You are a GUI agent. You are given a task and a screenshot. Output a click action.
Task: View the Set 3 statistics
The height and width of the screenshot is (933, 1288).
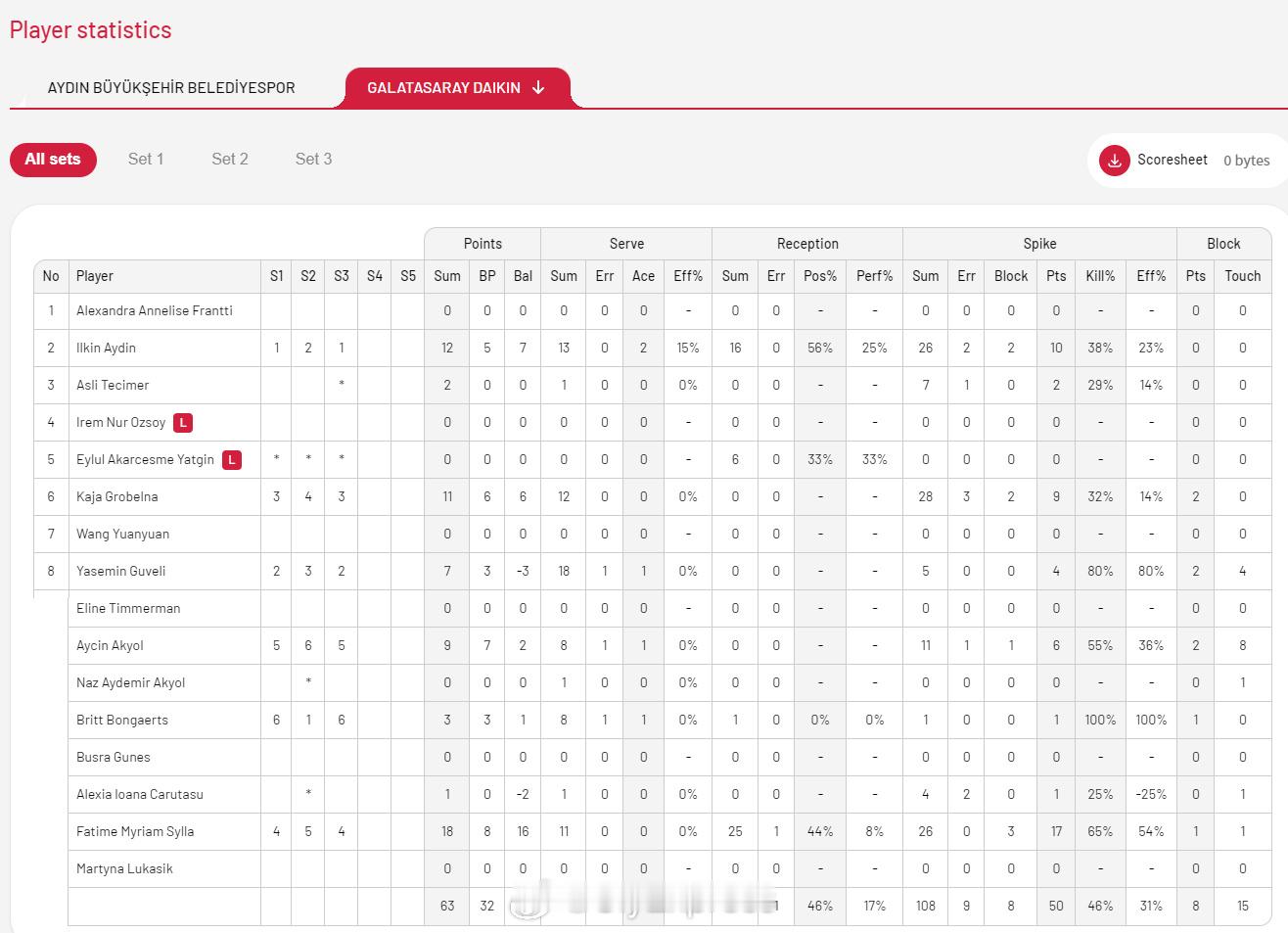click(313, 159)
